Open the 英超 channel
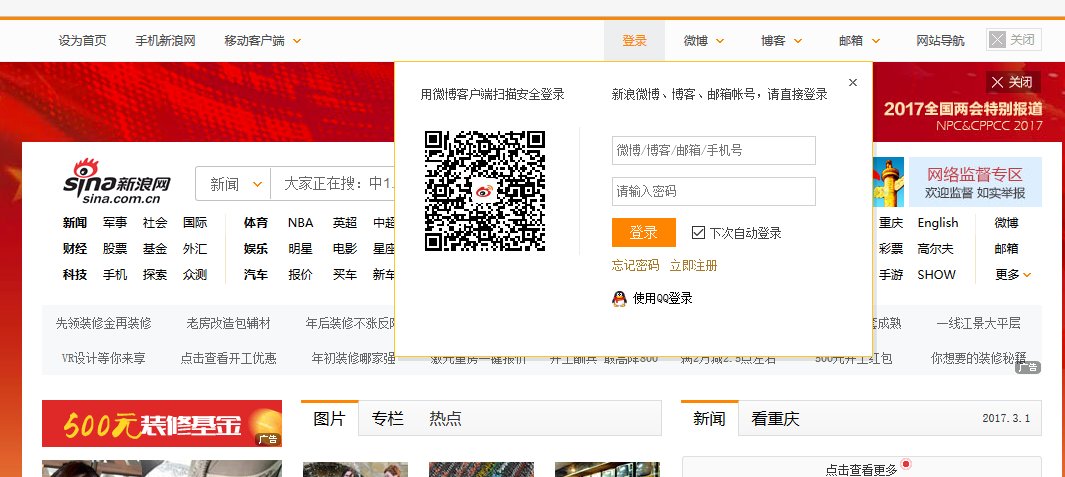1065x477 pixels. pyautogui.click(x=344, y=222)
